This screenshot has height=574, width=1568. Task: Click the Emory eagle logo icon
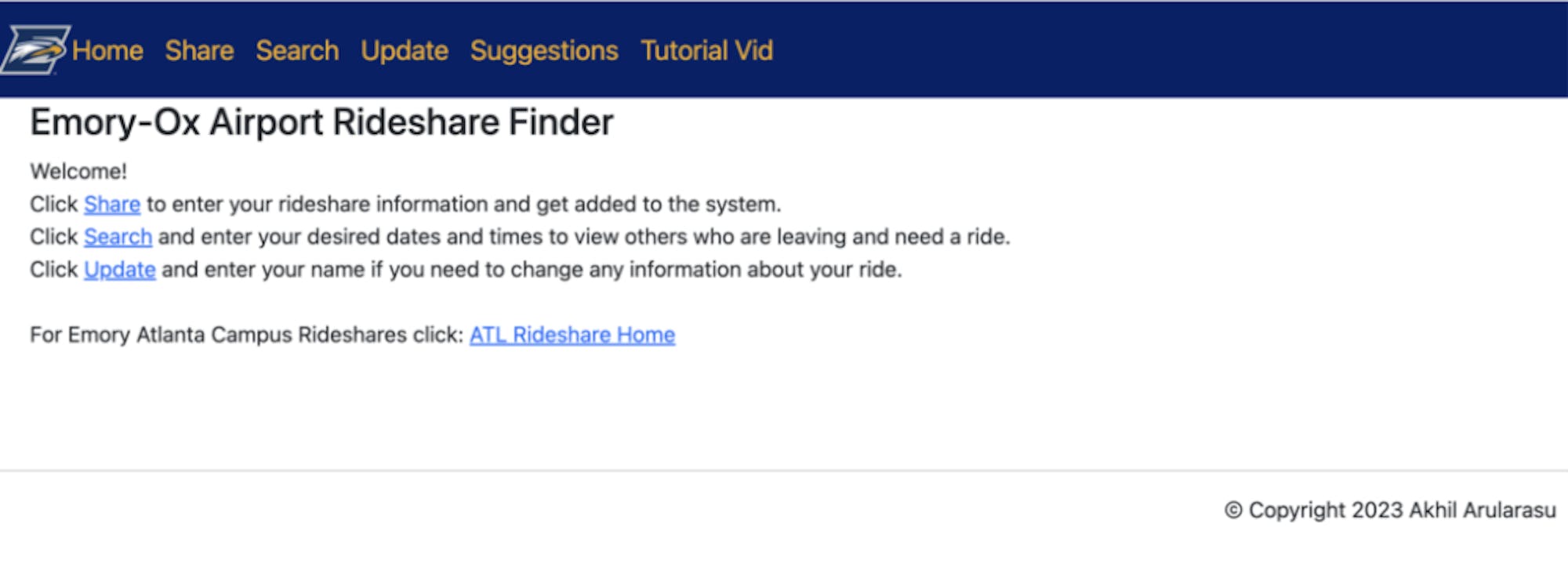pyautogui.click(x=35, y=50)
